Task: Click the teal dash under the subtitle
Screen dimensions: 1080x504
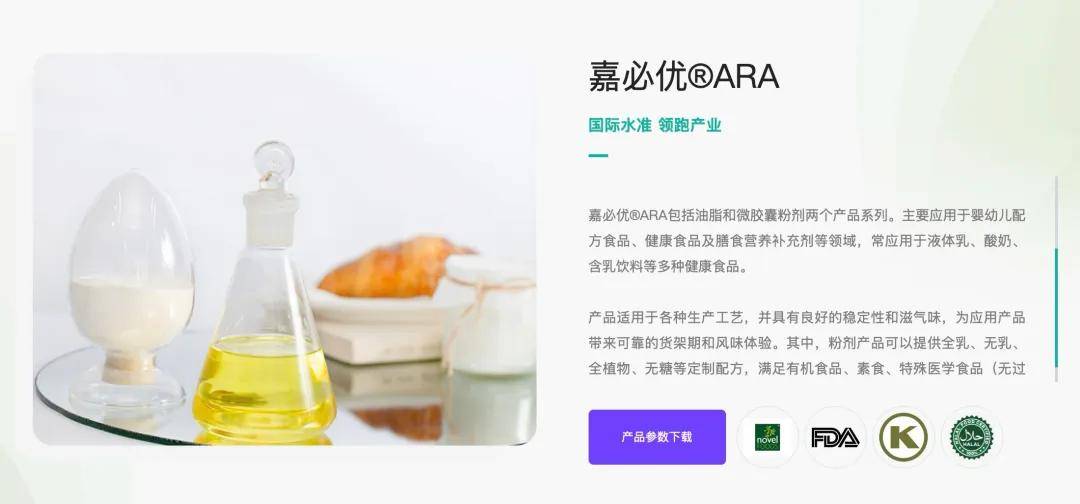Action: 599,156
